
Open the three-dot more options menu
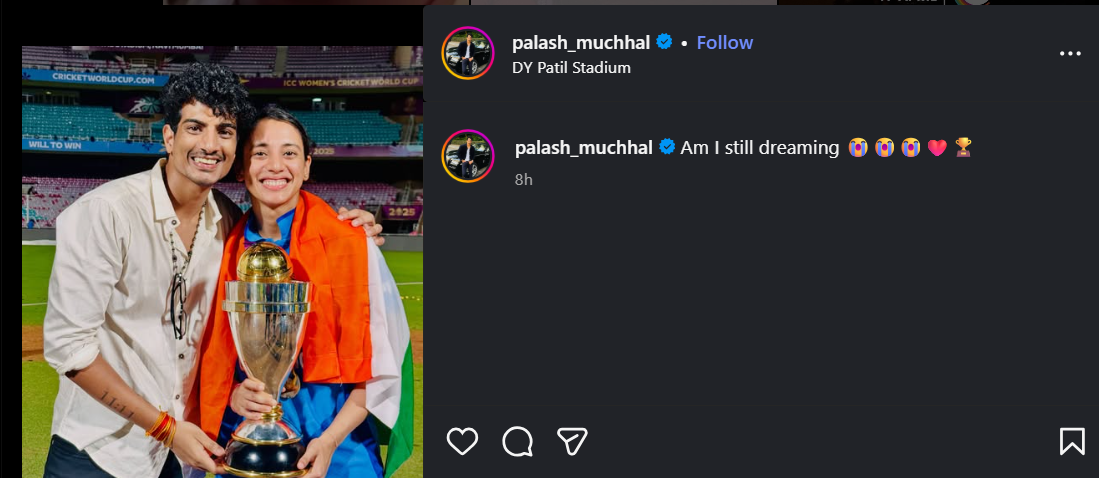coord(1070,53)
